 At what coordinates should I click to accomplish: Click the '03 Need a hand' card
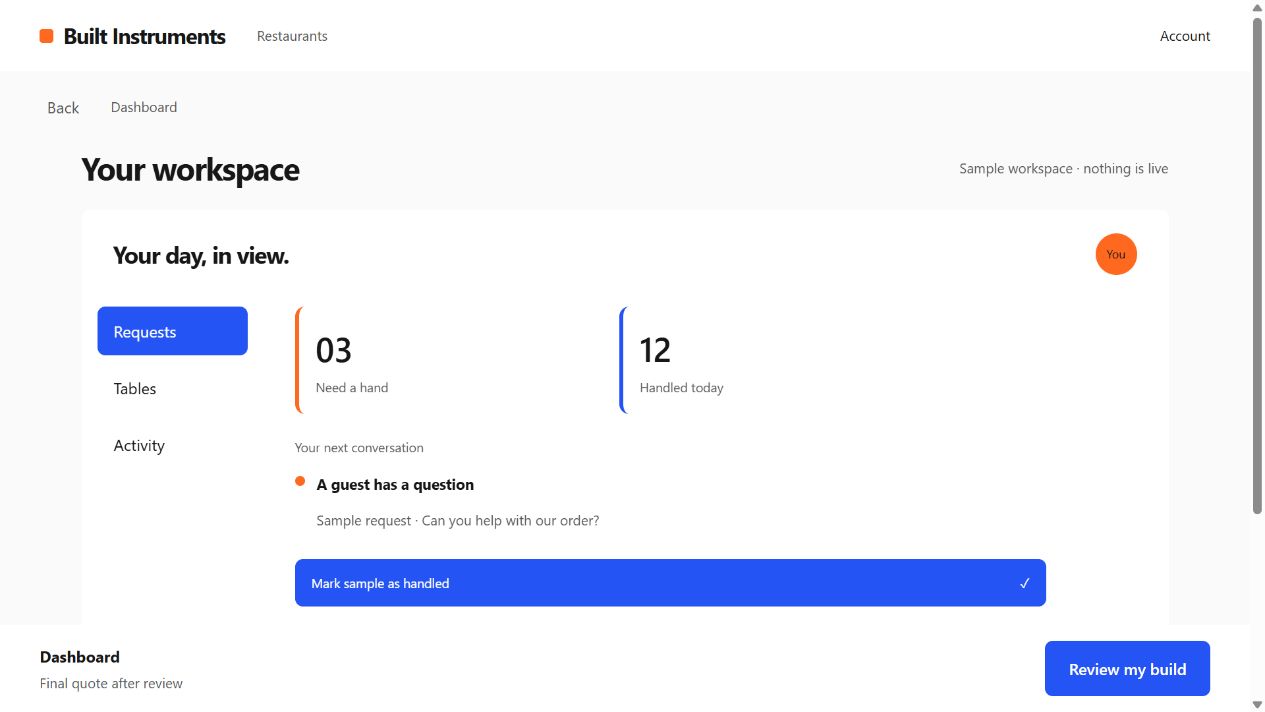[449, 360]
